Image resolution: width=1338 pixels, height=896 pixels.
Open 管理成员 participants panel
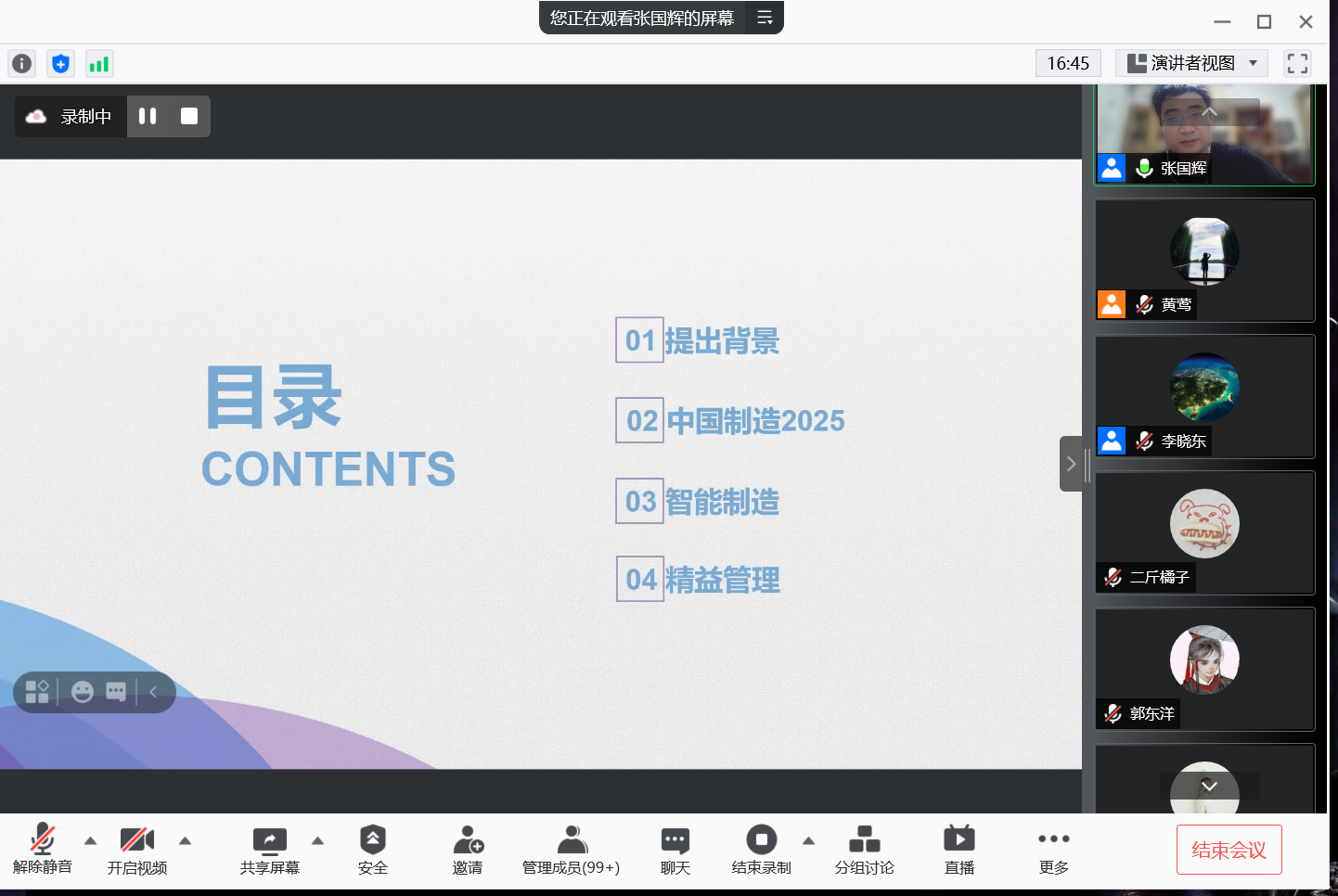572,850
